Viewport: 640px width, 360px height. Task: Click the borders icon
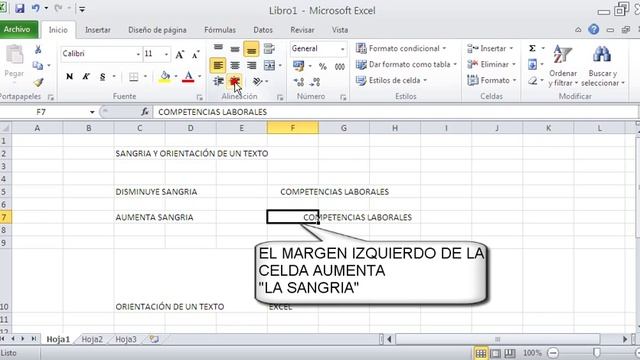[x=133, y=77]
